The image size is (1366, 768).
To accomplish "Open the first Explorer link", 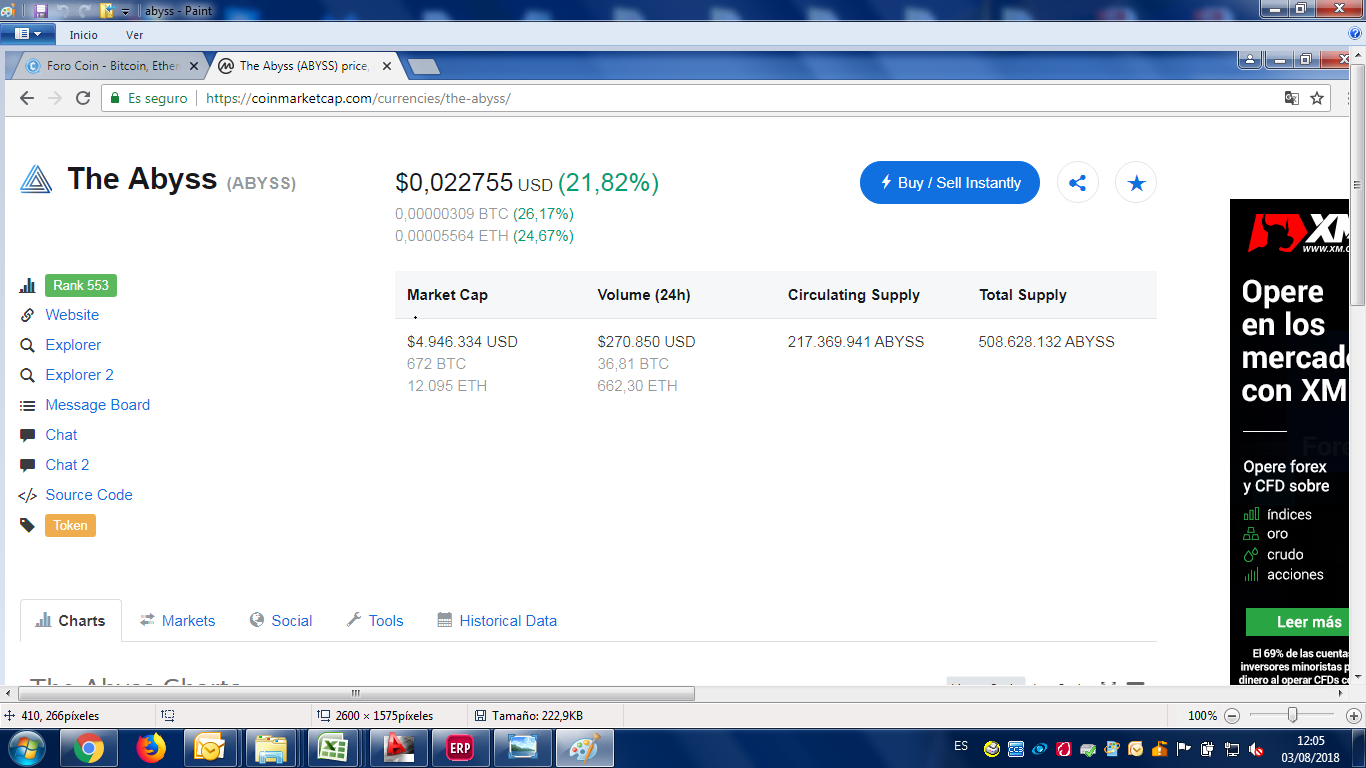I will click(73, 345).
